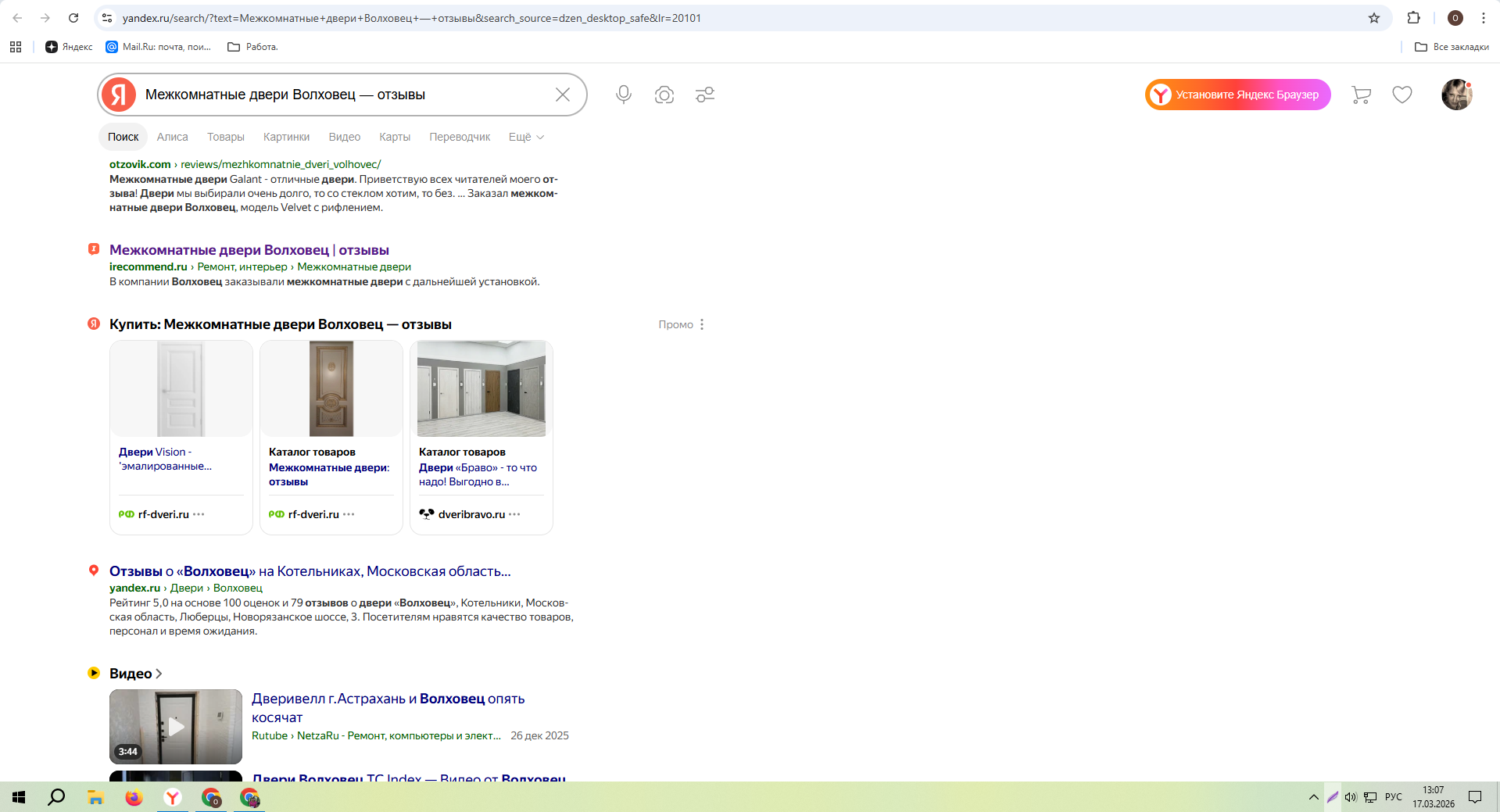This screenshot has height=812, width=1500.
Task: Open the user profile avatar
Action: [1457, 95]
